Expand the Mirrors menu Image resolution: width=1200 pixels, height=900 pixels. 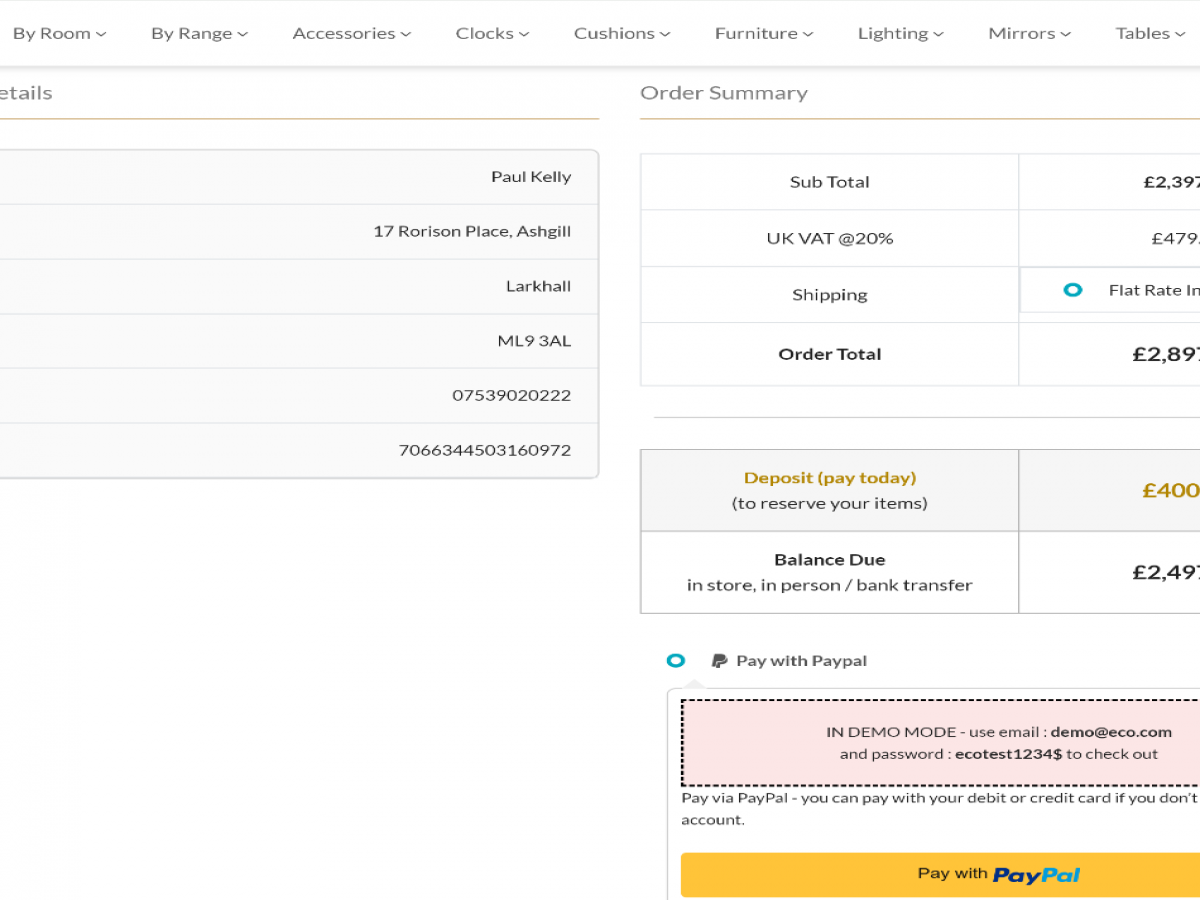pyautogui.click(x=1029, y=33)
